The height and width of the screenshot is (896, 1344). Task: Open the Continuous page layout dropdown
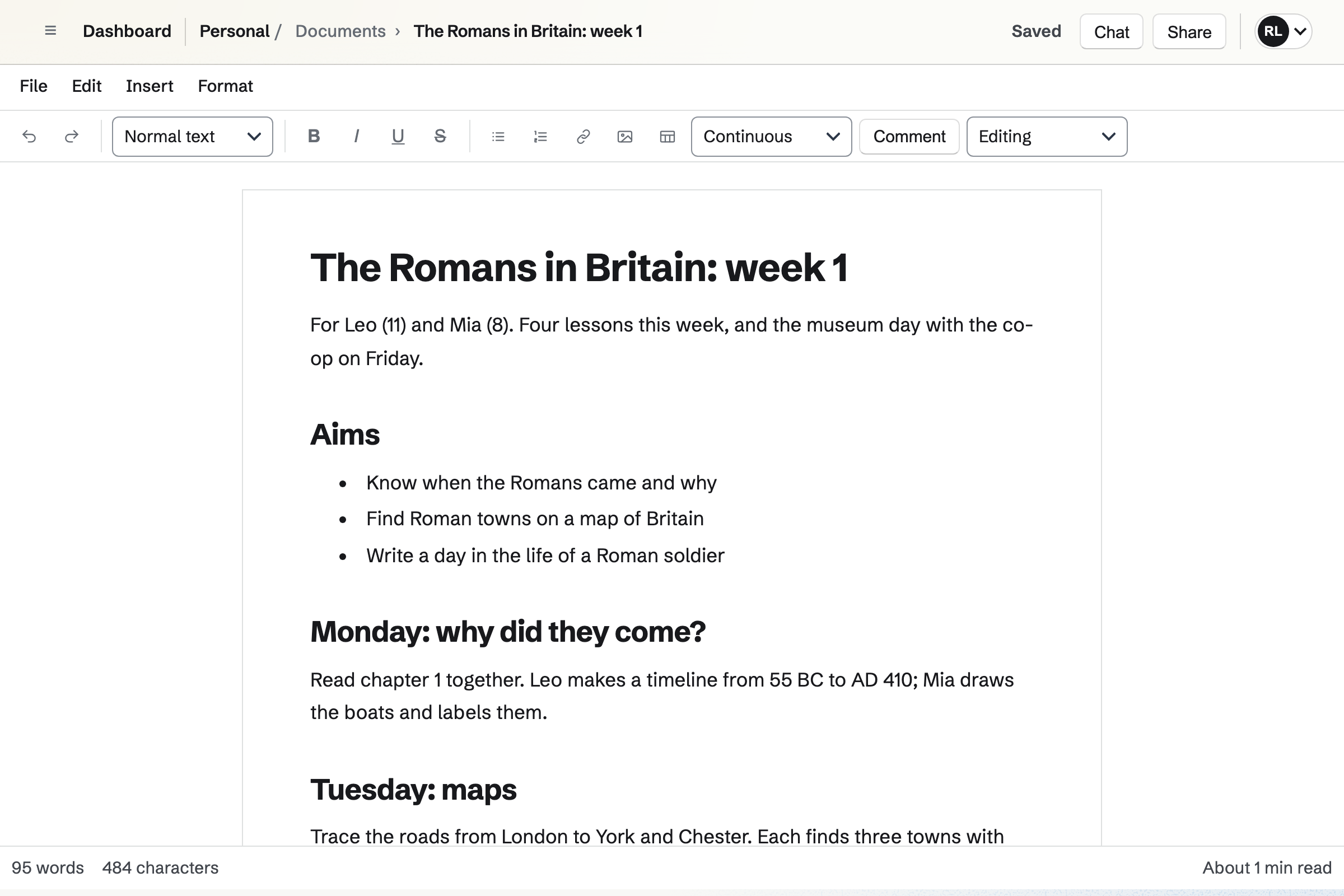pyautogui.click(x=772, y=137)
